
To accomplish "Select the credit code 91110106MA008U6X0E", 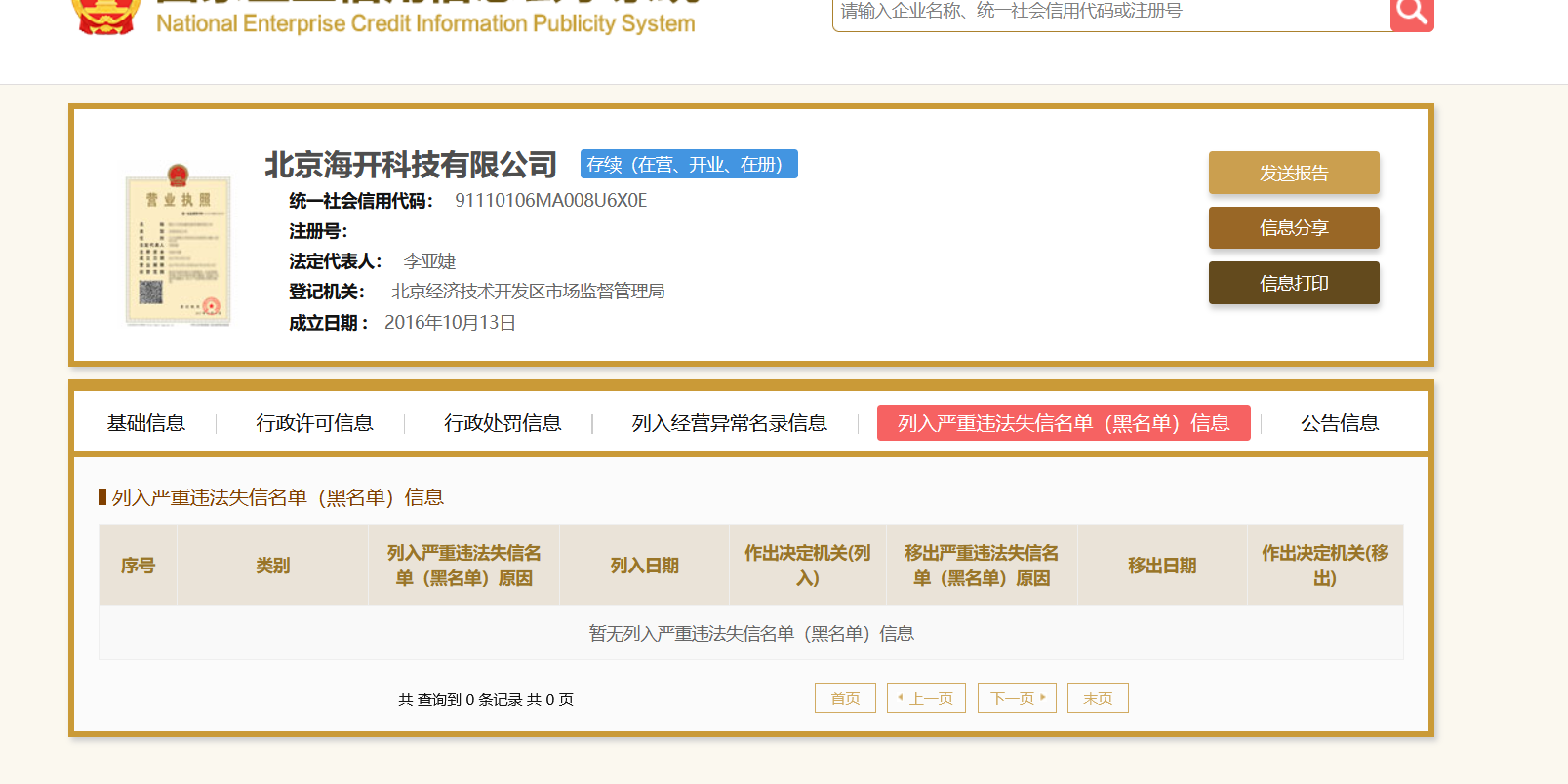I will 551,201.
